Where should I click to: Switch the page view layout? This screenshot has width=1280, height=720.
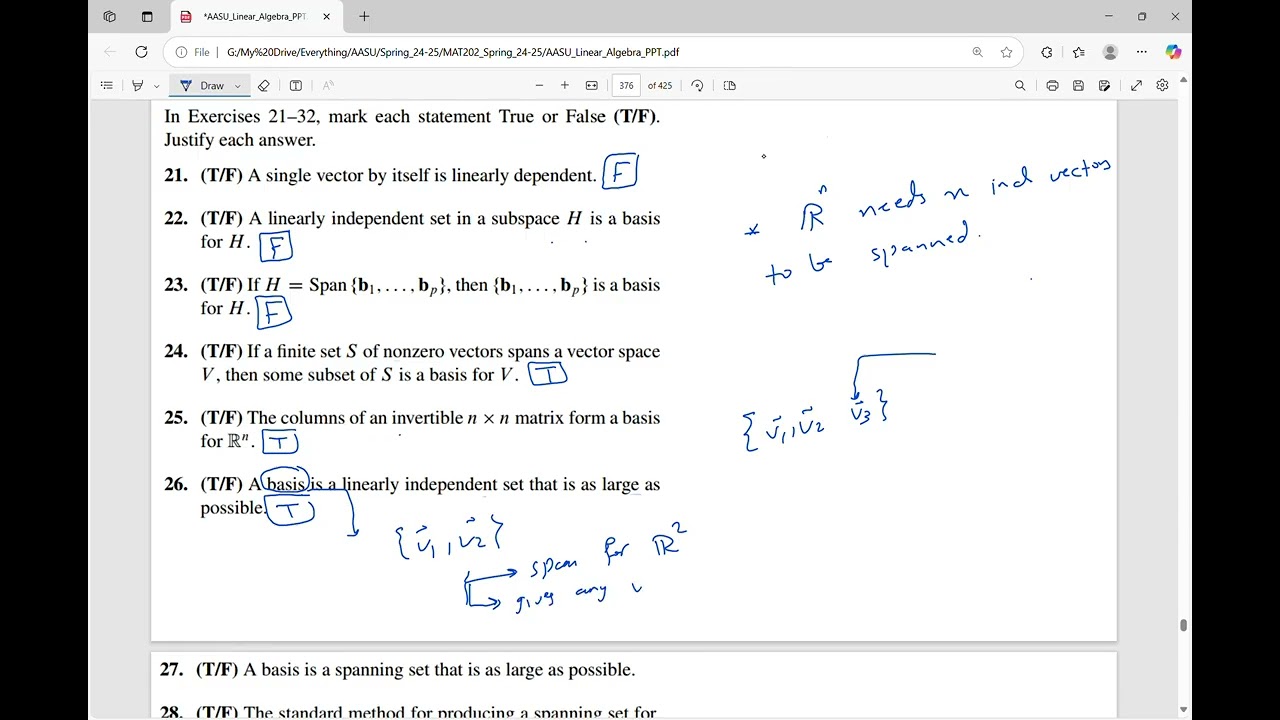pos(729,86)
